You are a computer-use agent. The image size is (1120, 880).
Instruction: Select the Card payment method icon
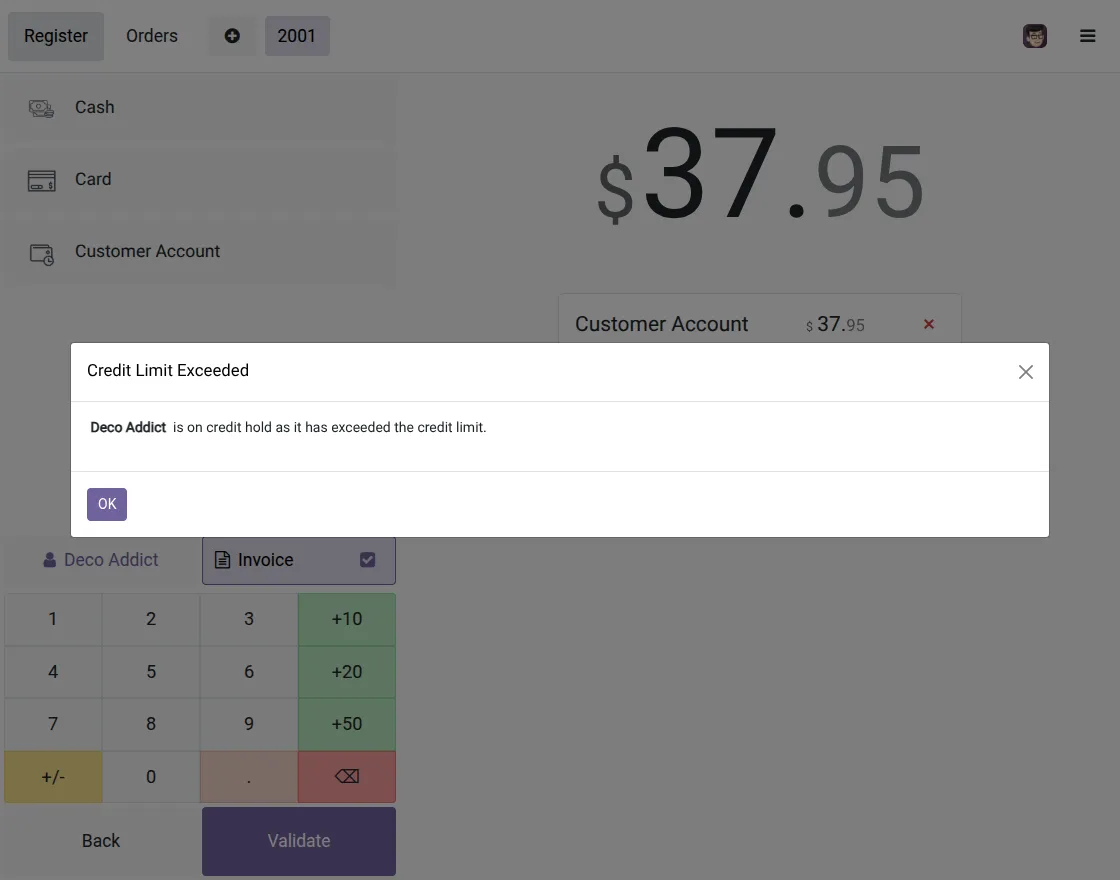click(x=40, y=179)
